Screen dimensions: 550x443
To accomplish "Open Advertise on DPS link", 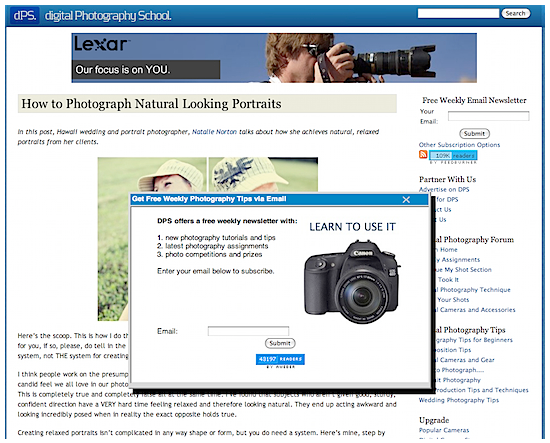I will click(x=444, y=189).
